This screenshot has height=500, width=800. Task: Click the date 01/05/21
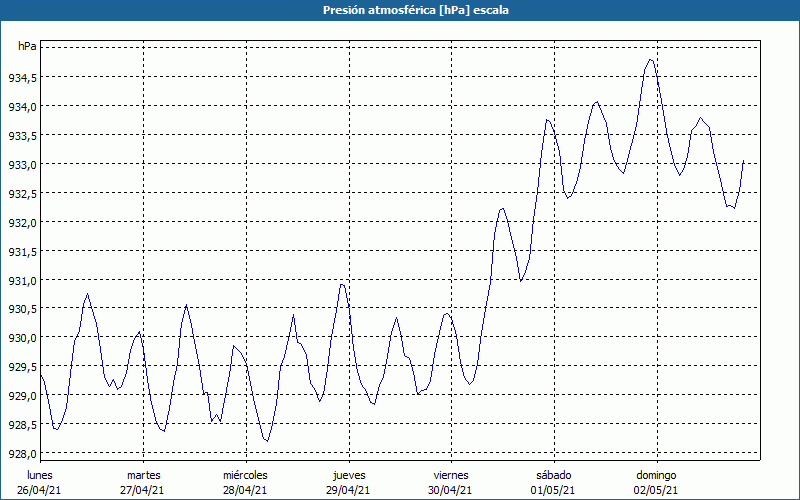(x=553, y=490)
